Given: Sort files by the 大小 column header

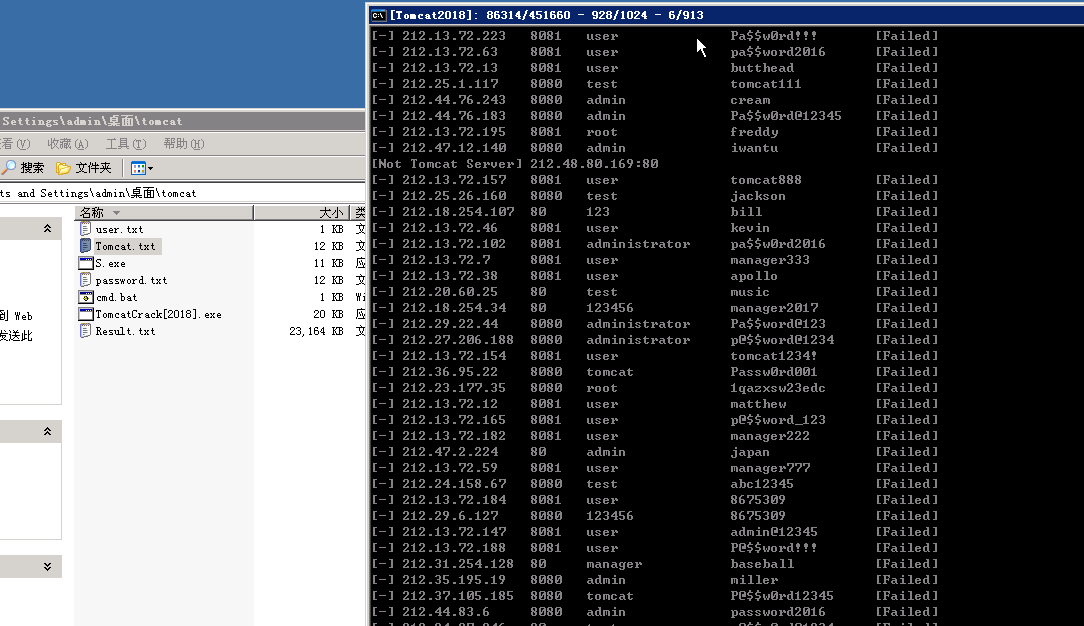Looking at the screenshot, I should point(301,212).
